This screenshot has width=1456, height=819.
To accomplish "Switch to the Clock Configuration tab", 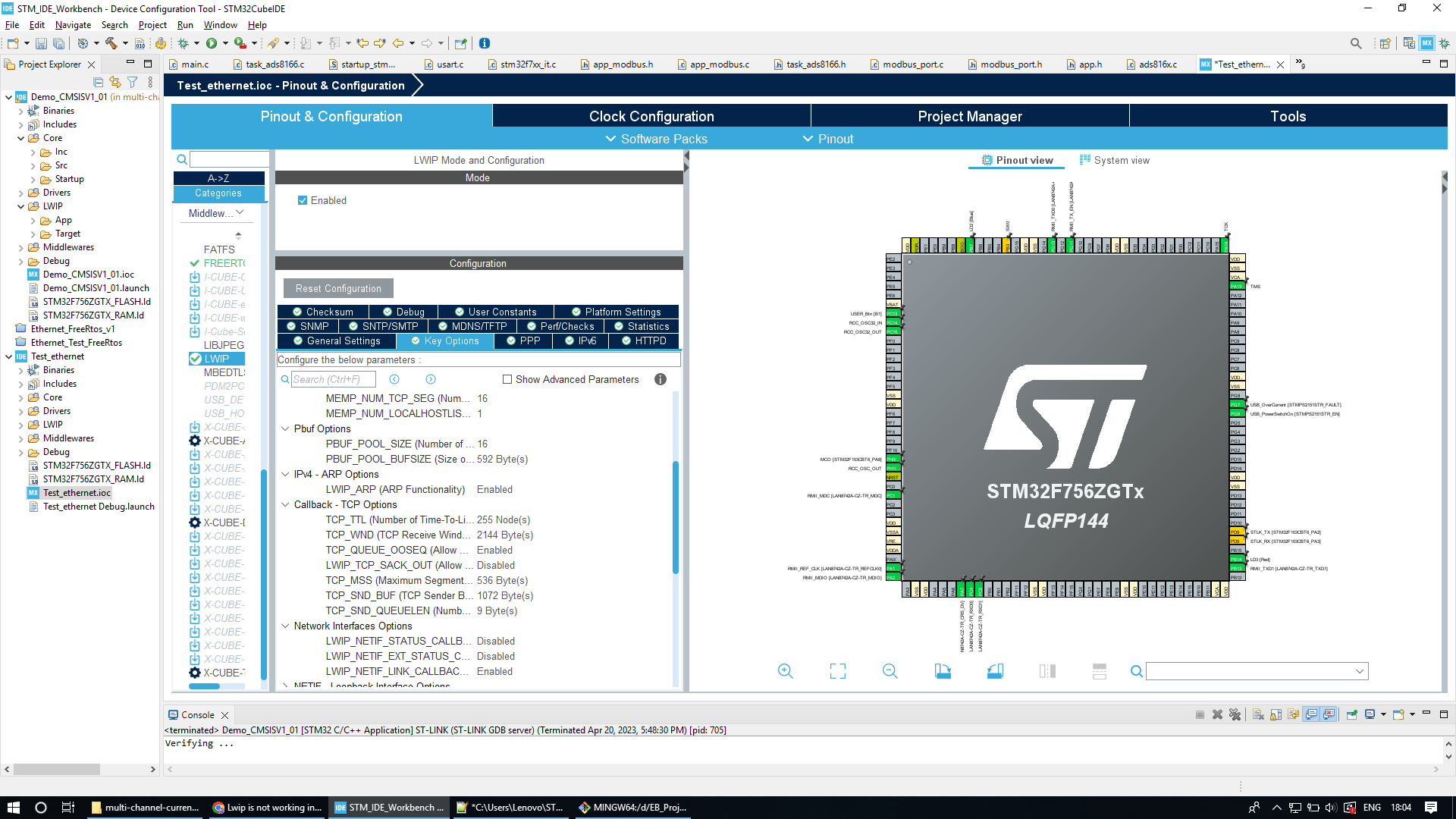I will pos(651,116).
